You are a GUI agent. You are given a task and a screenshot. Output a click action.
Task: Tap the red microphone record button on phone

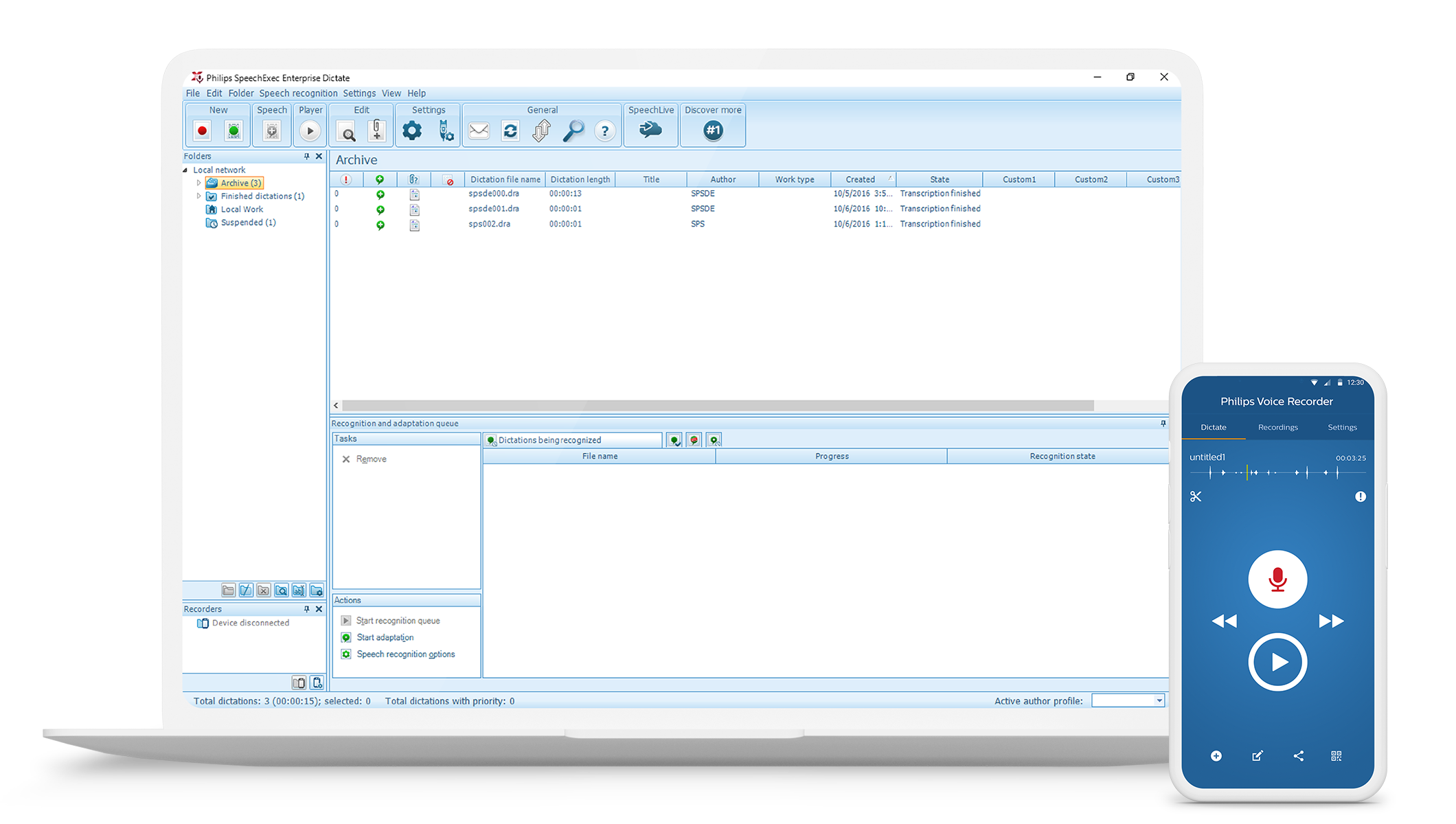1277,580
